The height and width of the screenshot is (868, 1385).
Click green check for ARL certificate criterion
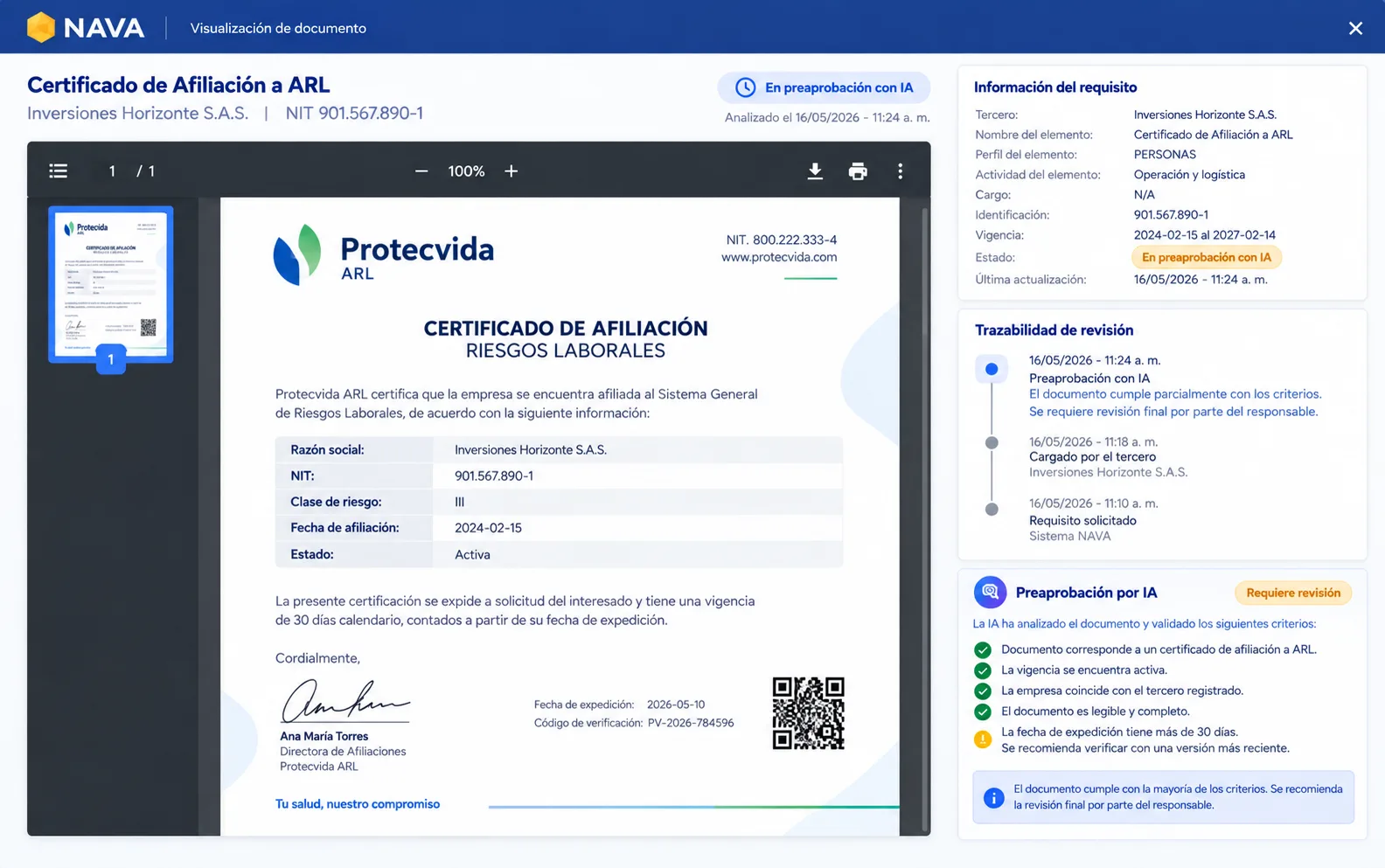click(x=983, y=649)
